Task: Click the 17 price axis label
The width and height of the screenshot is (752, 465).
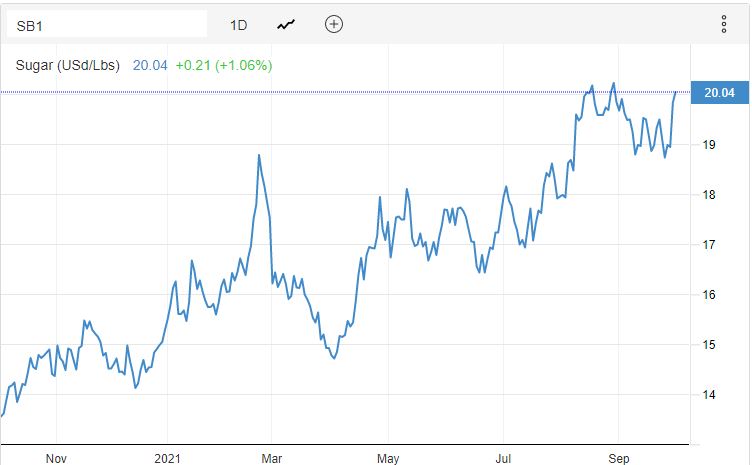Action: [709, 245]
